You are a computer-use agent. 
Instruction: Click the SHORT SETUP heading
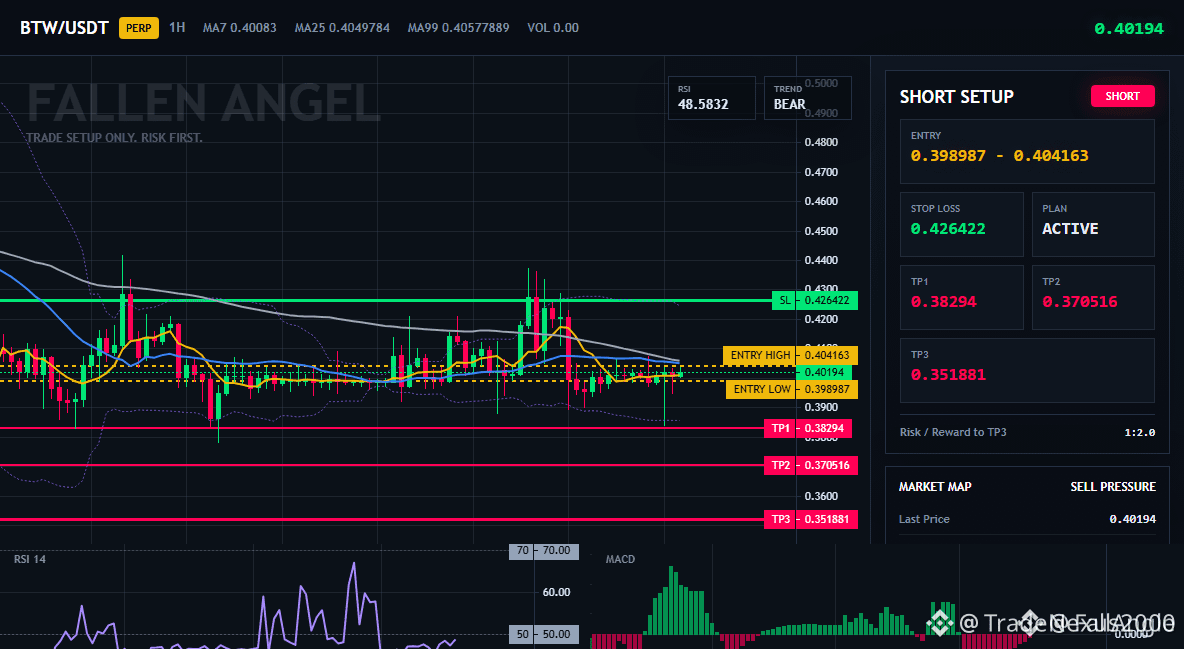pos(957,97)
